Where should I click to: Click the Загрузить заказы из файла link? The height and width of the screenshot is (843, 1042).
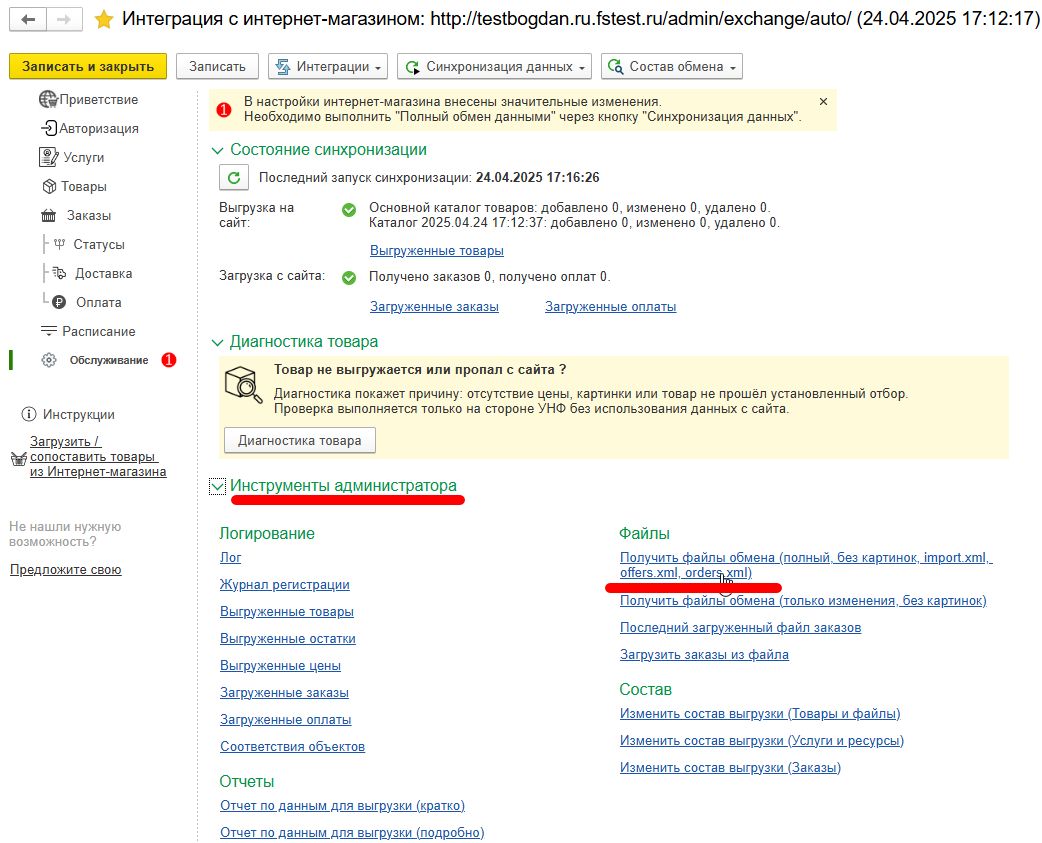point(704,655)
